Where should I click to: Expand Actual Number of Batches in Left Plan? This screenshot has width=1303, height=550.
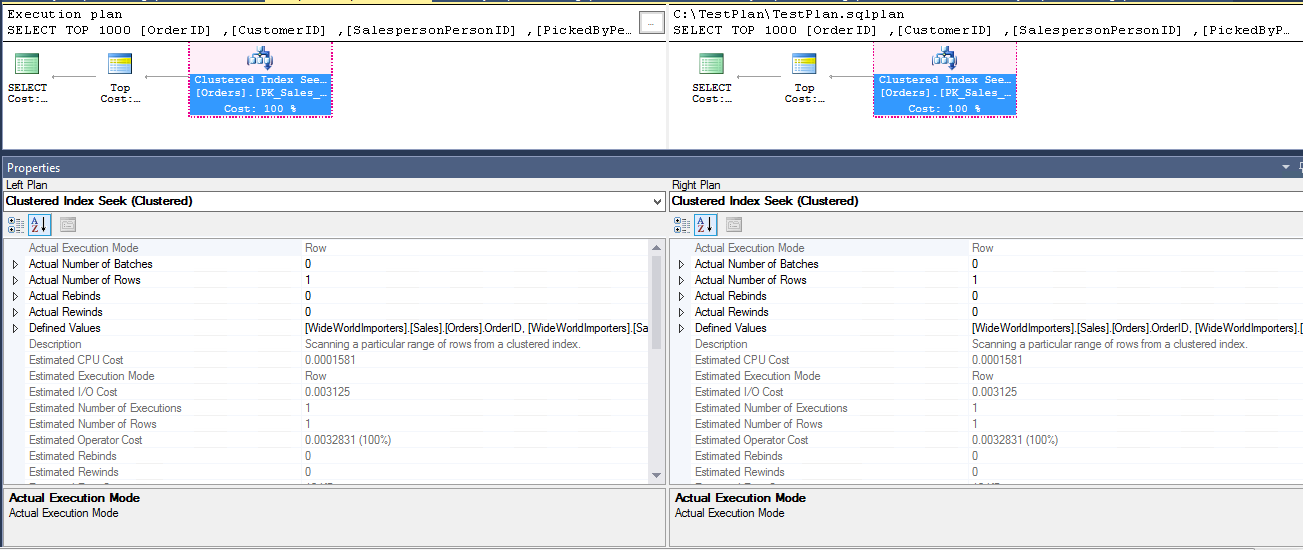[x=14, y=264]
